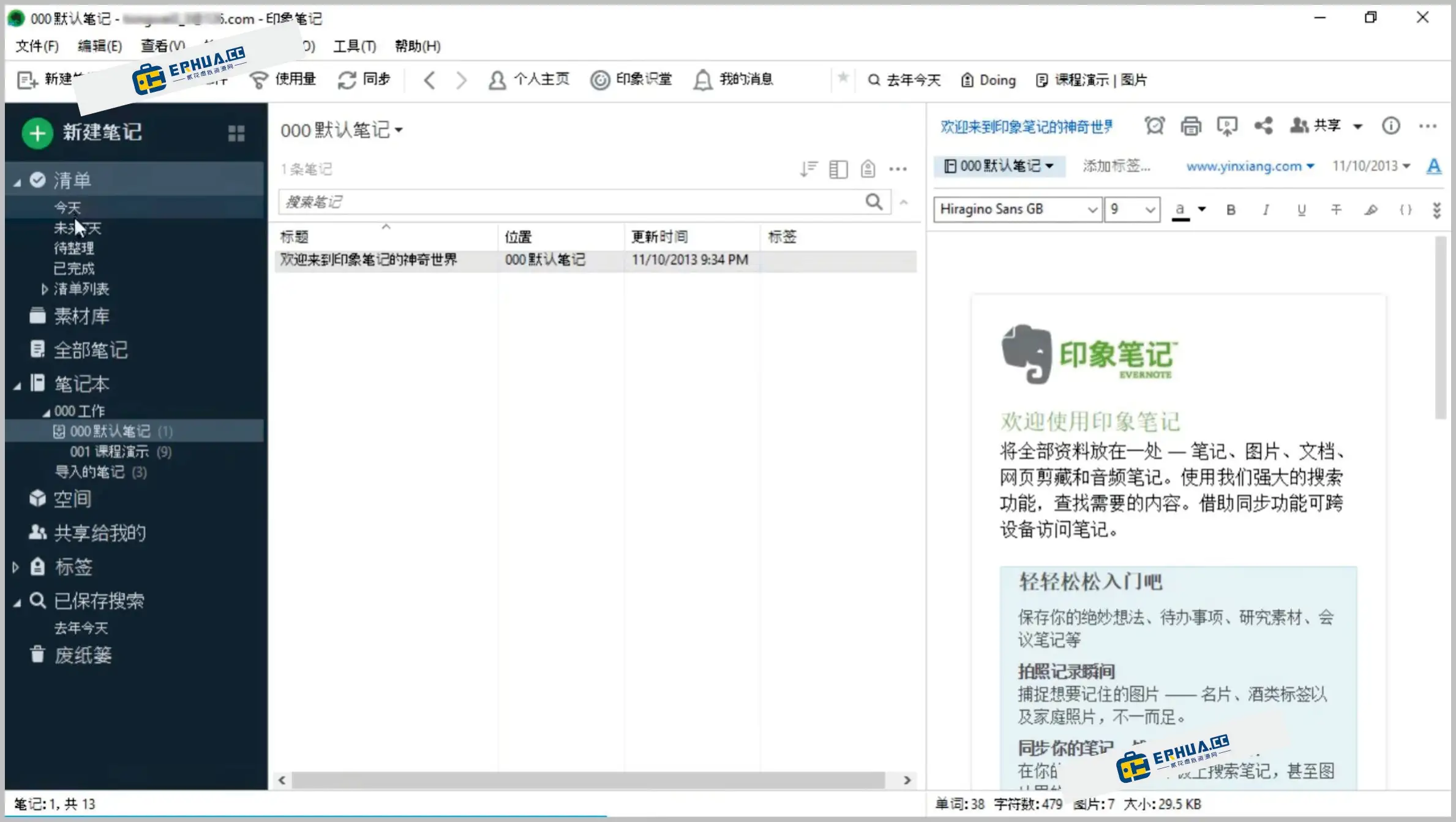Click the www.yinxiang.com source link
The image size is (1456, 822).
pyautogui.click(x=1244, y=166)
